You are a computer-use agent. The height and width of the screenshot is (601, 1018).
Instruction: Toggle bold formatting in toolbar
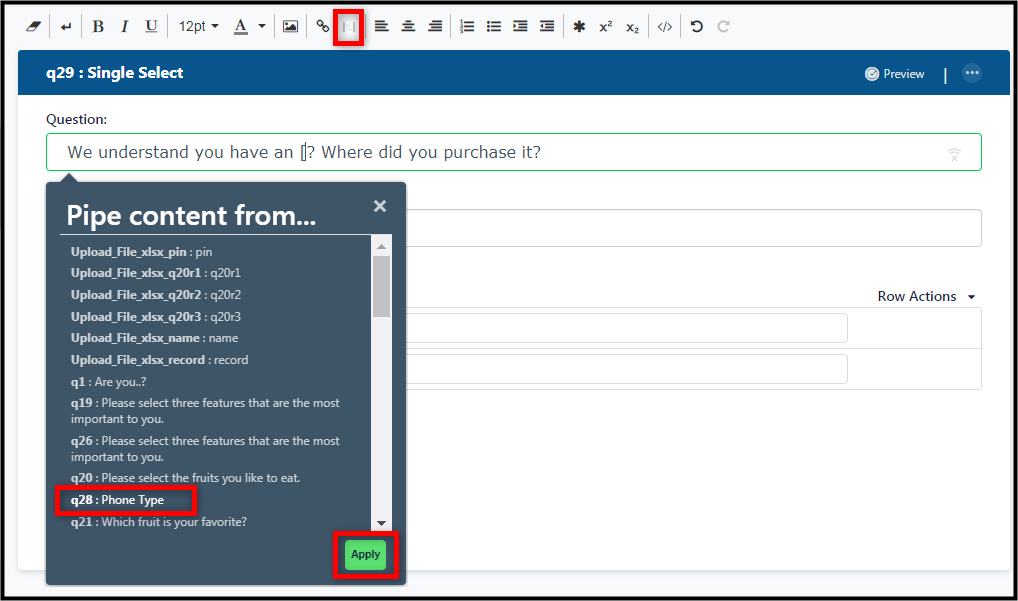(x=98, y=27)
